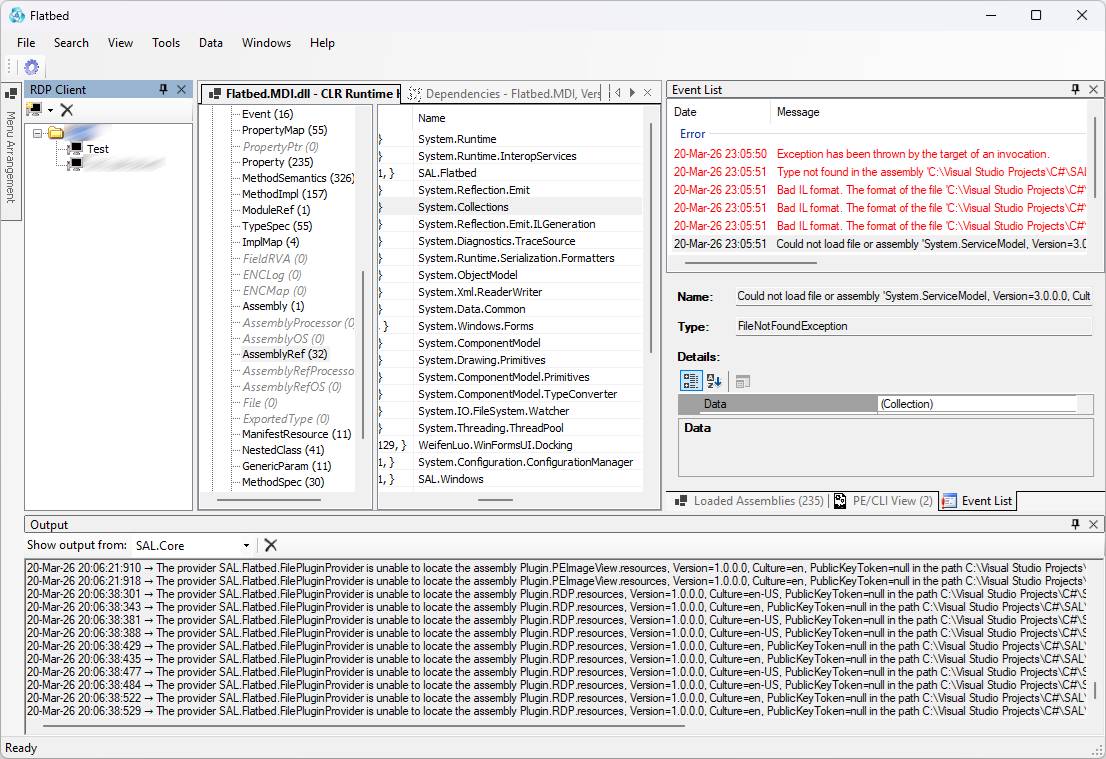1106x759 pixels.
Task: Click the RDP Client connect computer icon
Action: [x=35, y=110]
